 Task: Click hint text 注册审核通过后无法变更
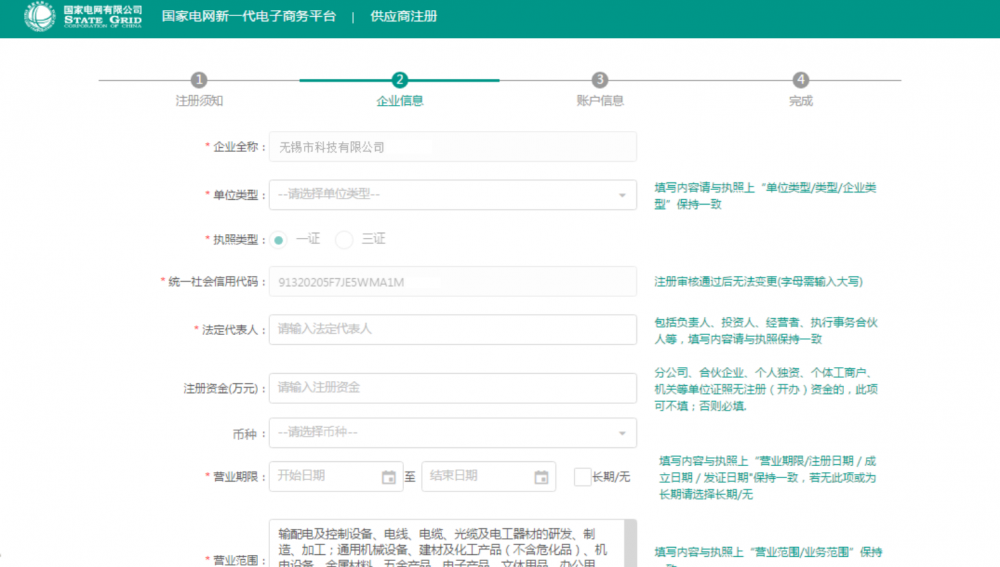tap(758, 281)
